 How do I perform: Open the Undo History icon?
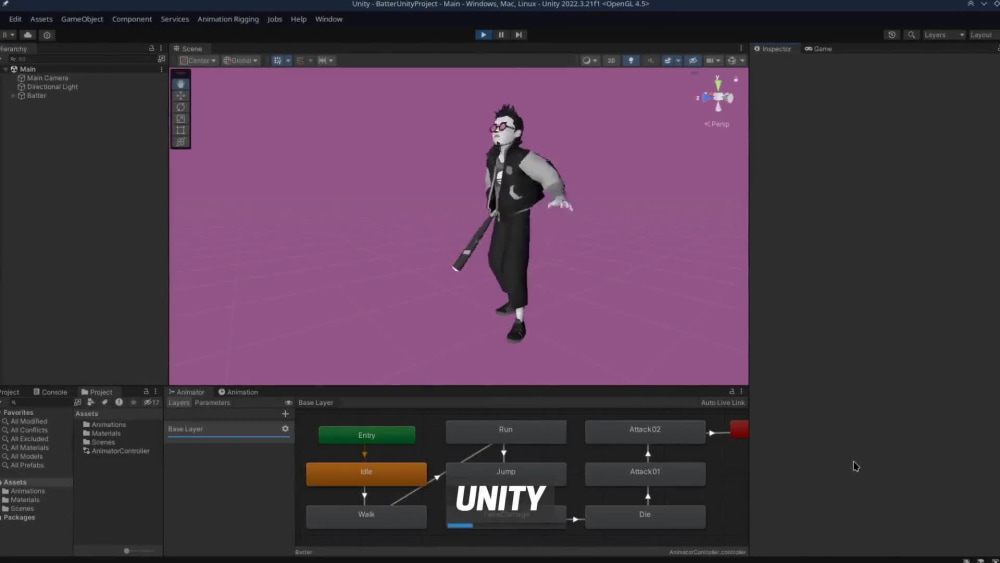(x=892, y=35)
